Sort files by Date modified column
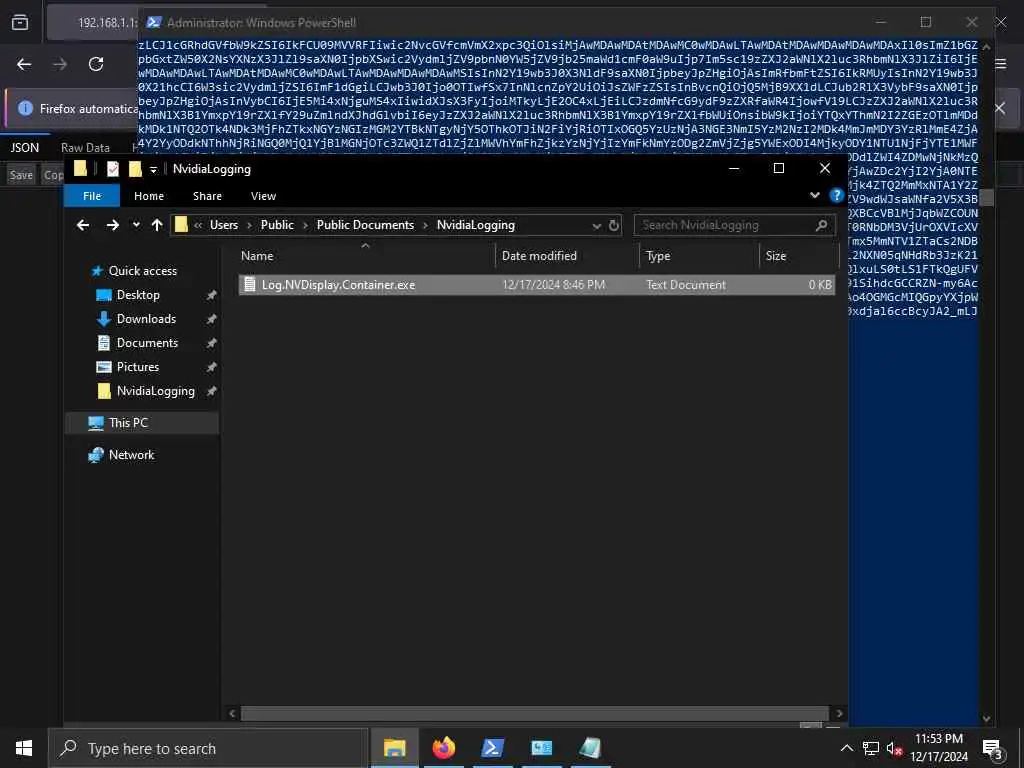 point(567,256)
